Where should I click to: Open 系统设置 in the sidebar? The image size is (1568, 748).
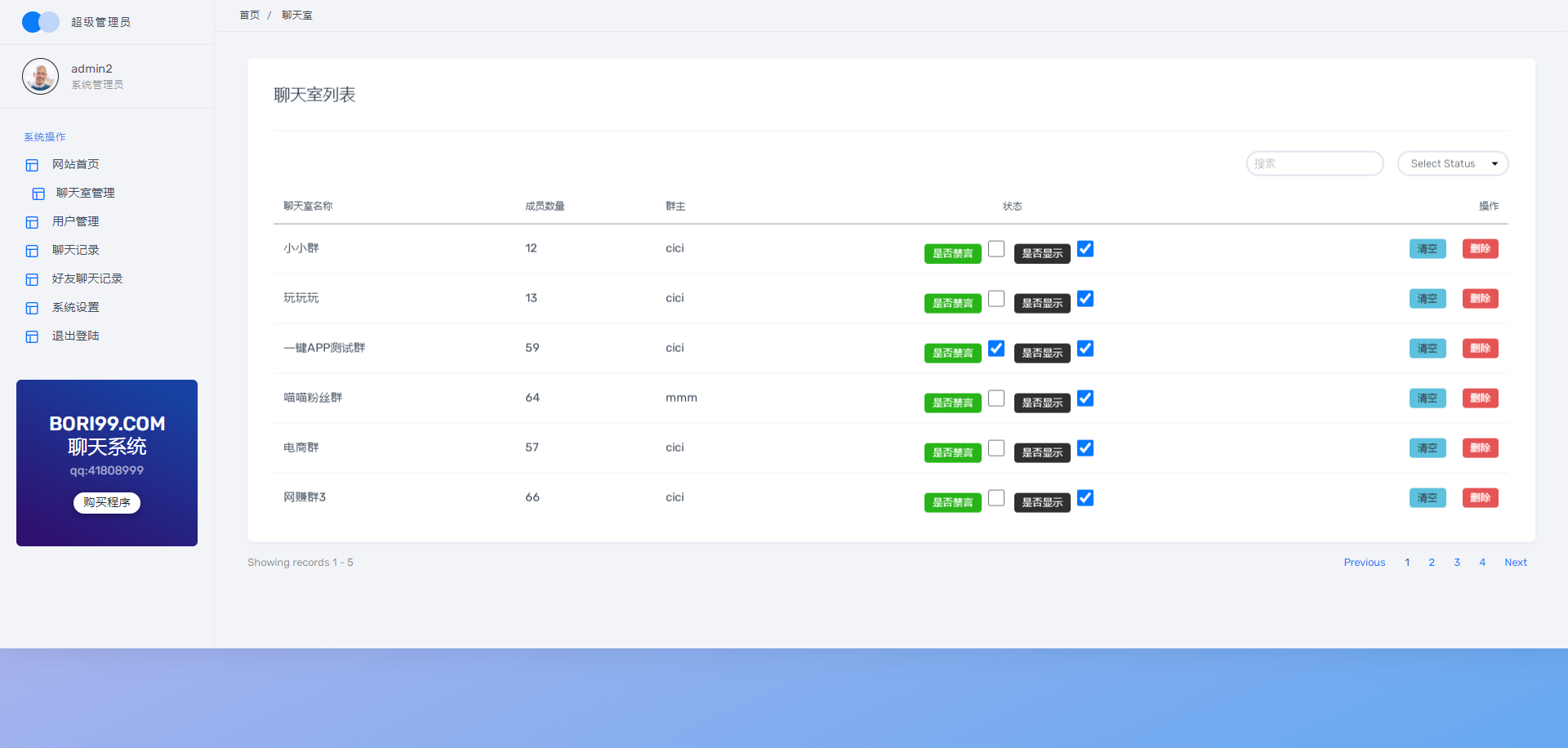click(x=76, y=307)
